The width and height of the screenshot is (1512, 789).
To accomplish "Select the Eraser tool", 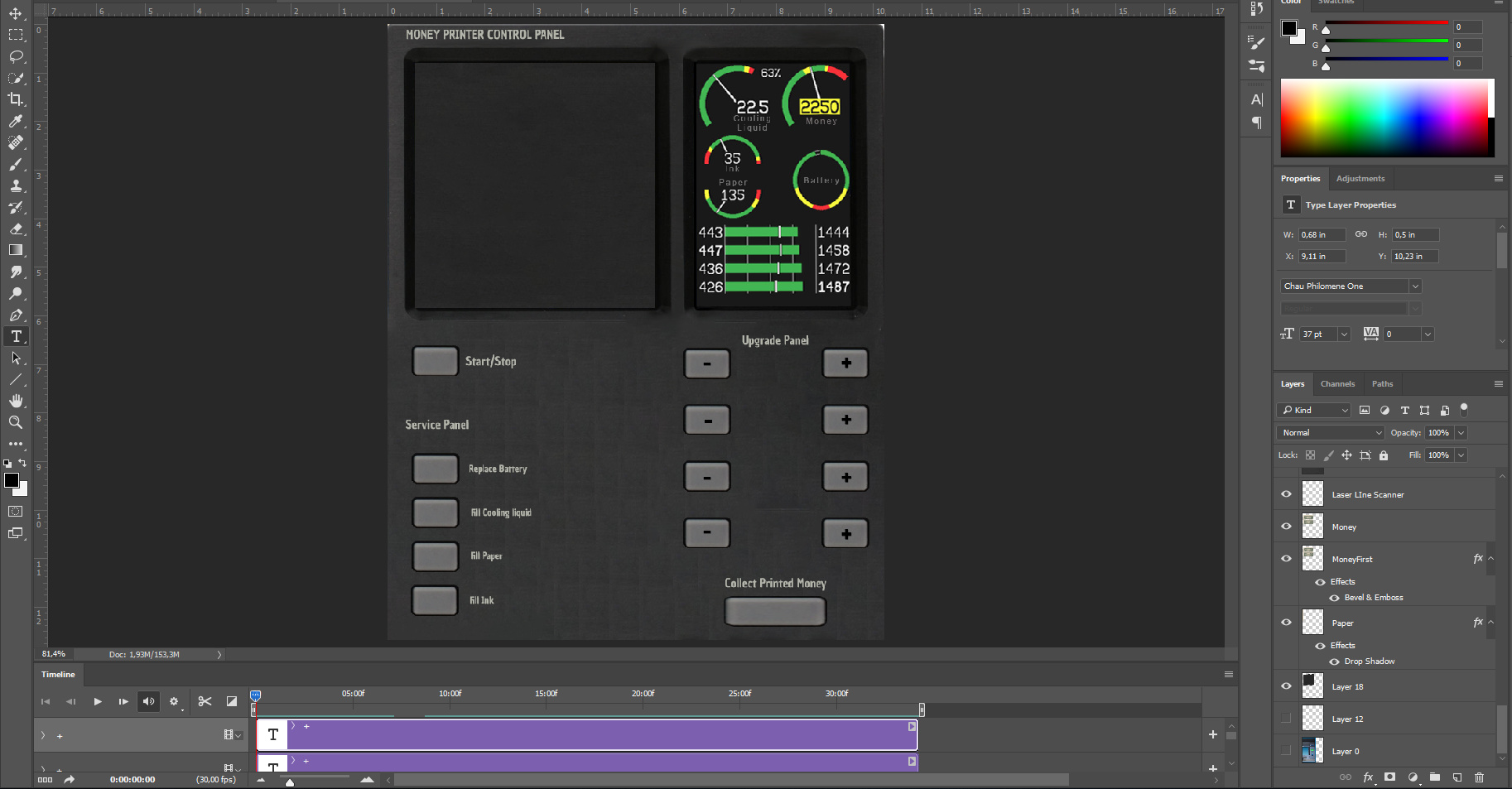I will coord(16,229).
